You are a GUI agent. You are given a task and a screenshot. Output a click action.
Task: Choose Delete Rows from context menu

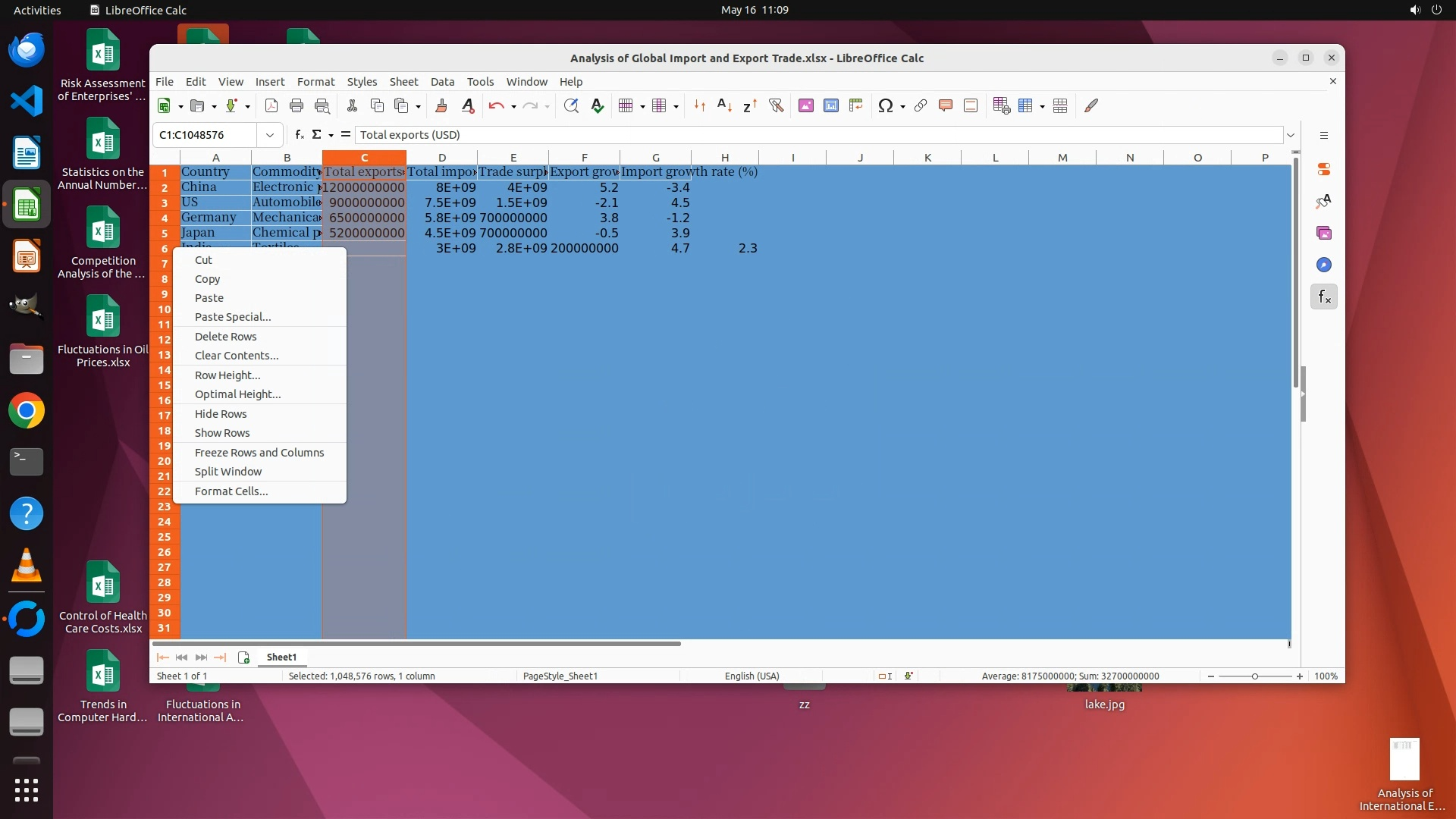(225, 337)
